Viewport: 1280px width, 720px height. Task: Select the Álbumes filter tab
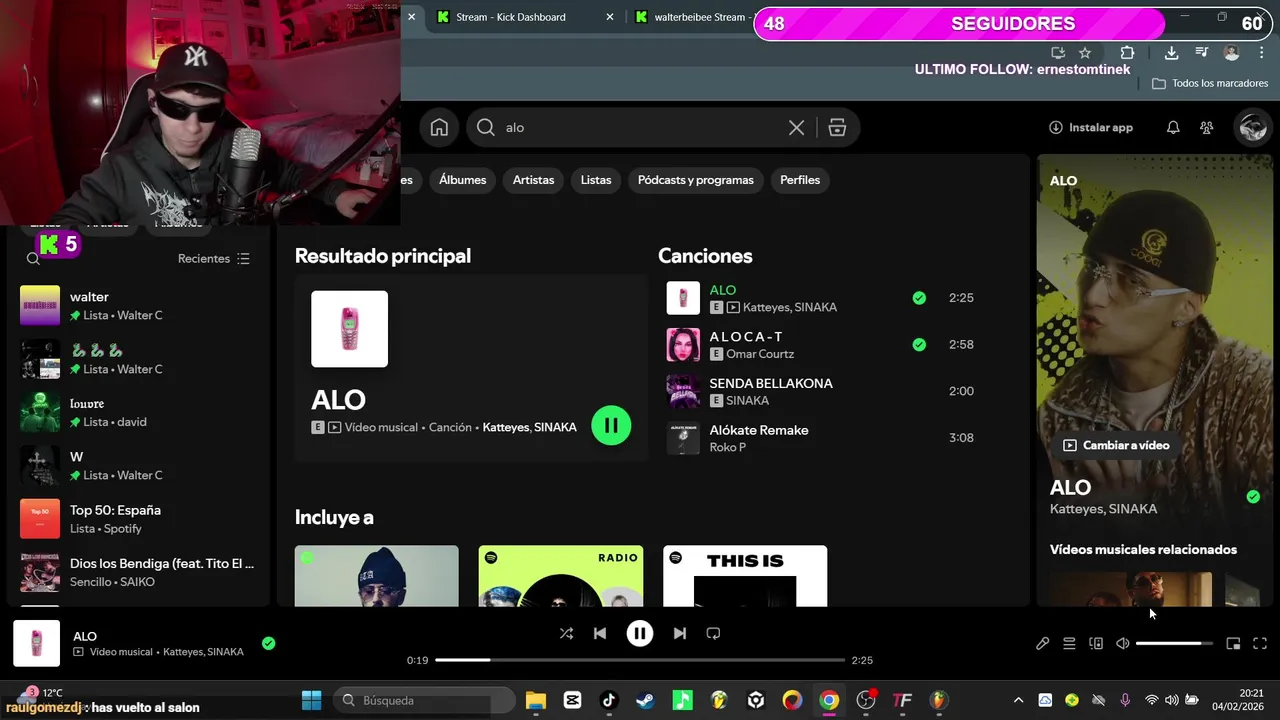coord(463,180)
